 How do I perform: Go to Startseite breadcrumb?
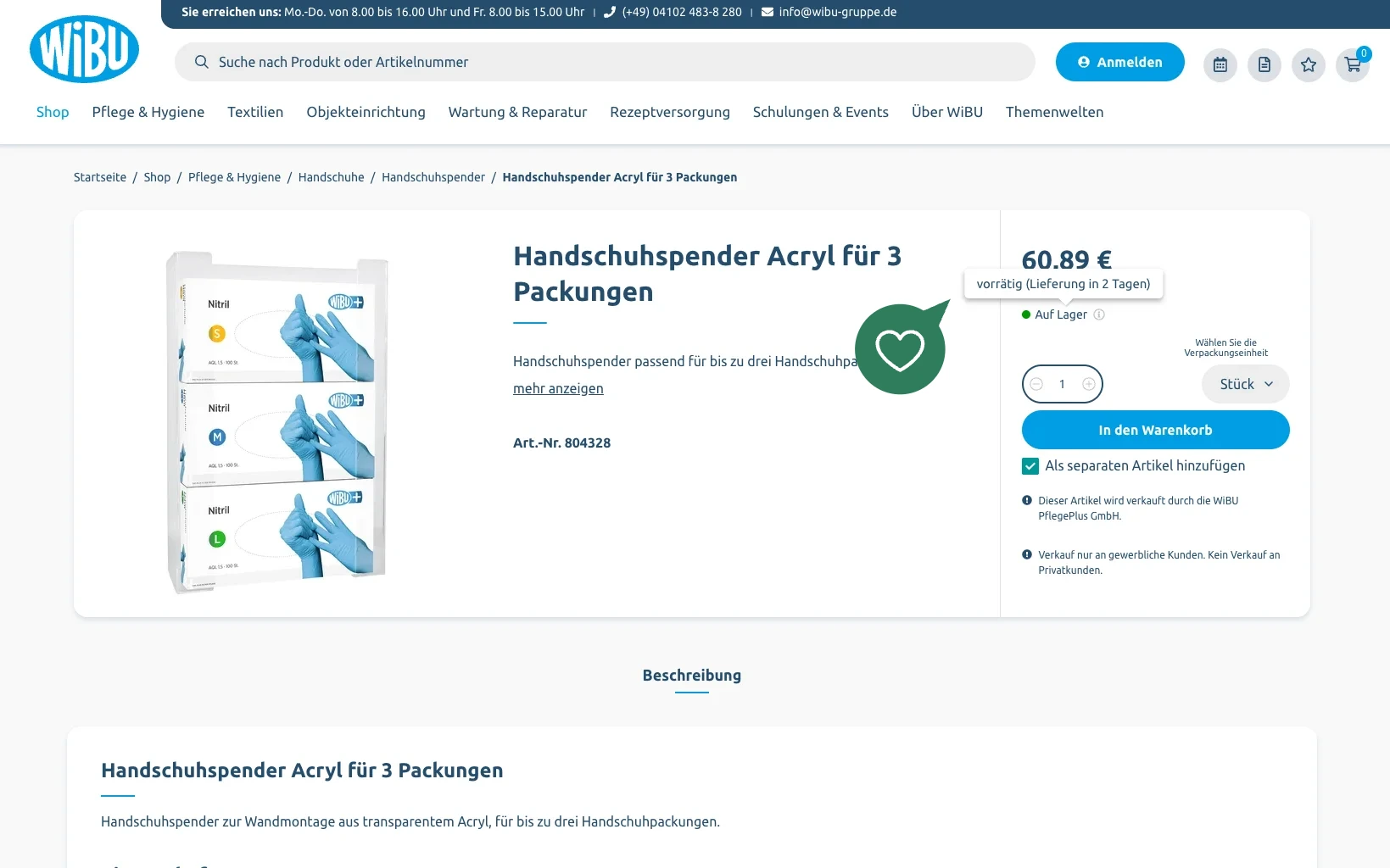point(100,177)
